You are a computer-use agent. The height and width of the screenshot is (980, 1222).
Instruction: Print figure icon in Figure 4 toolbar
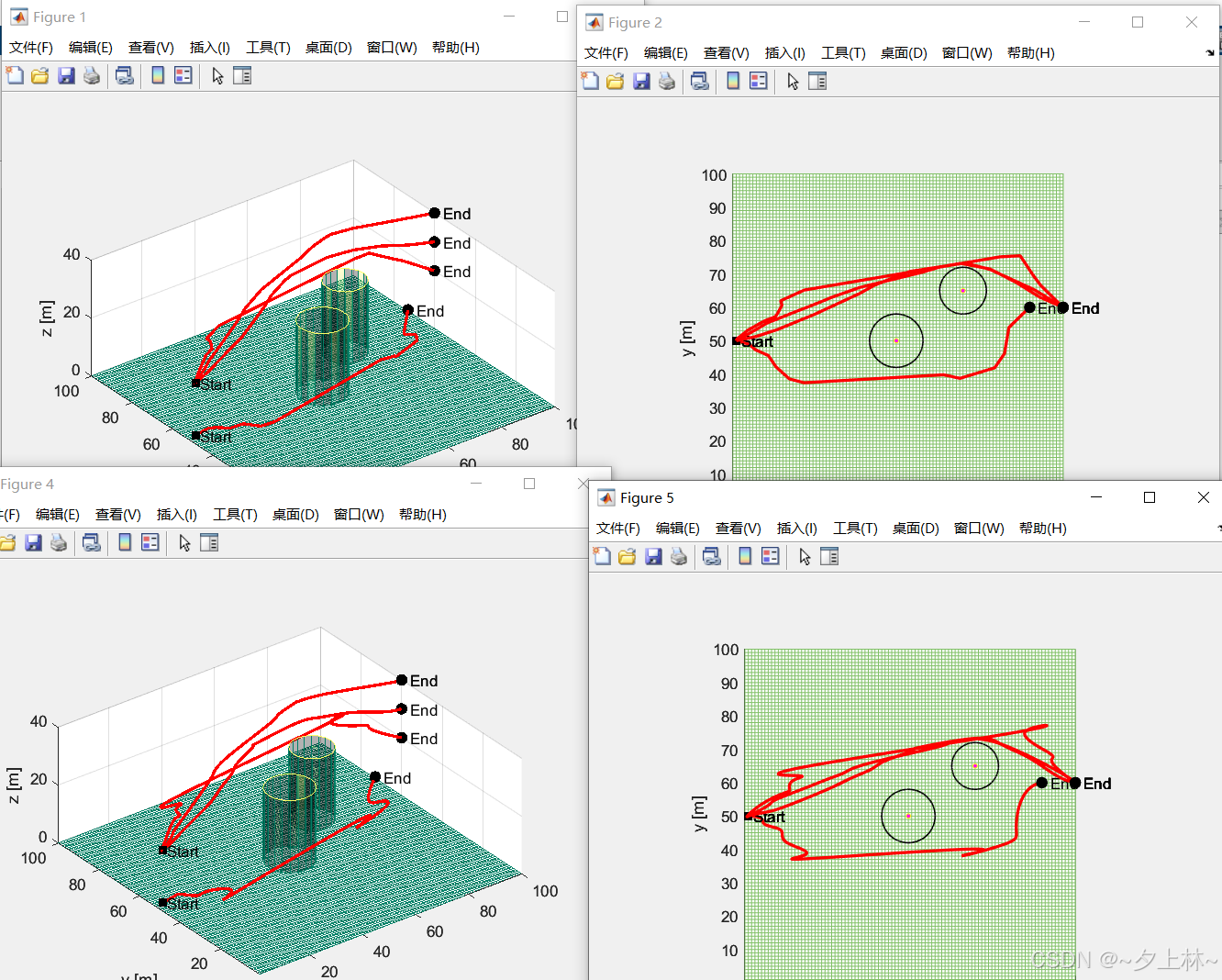tap(59, 542)
